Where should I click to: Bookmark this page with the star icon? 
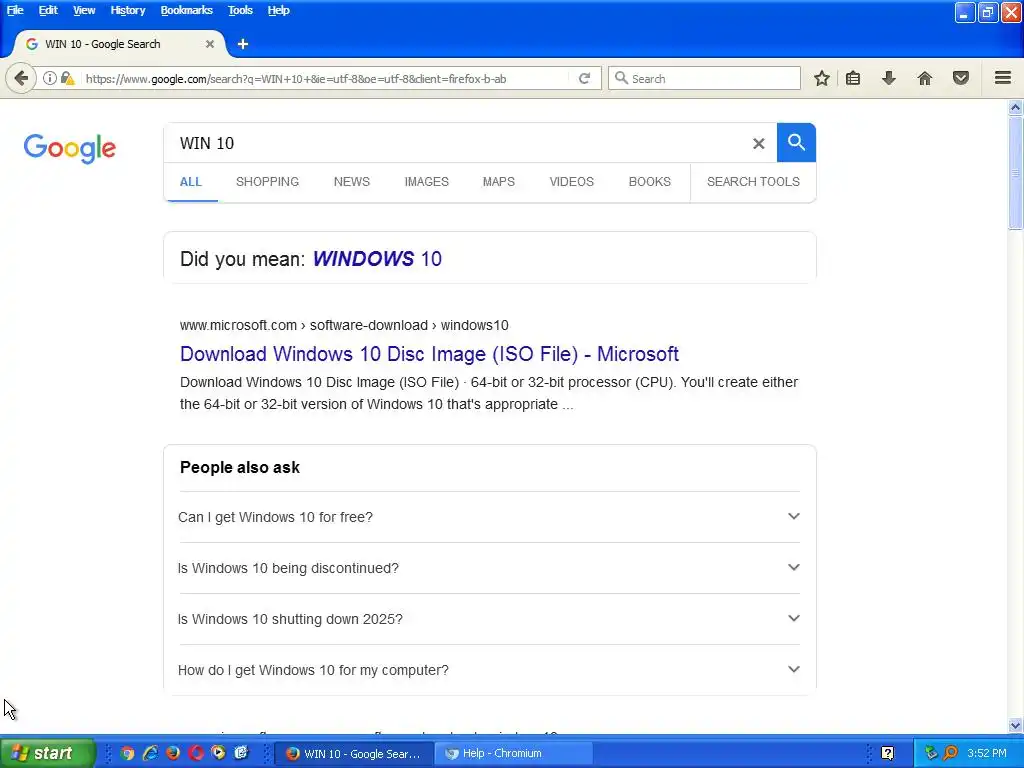coord(822,78)
